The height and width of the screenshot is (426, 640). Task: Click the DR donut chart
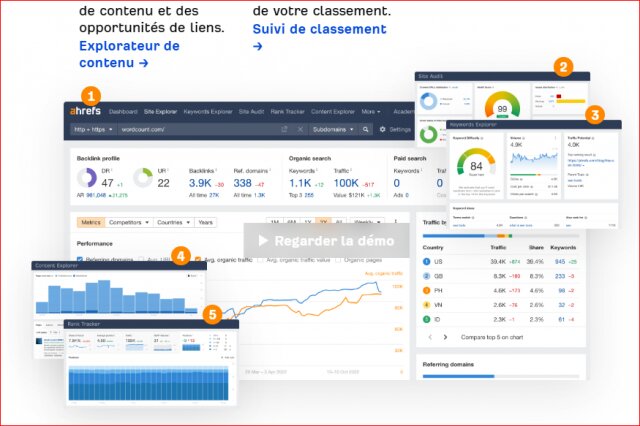(87, 178)
